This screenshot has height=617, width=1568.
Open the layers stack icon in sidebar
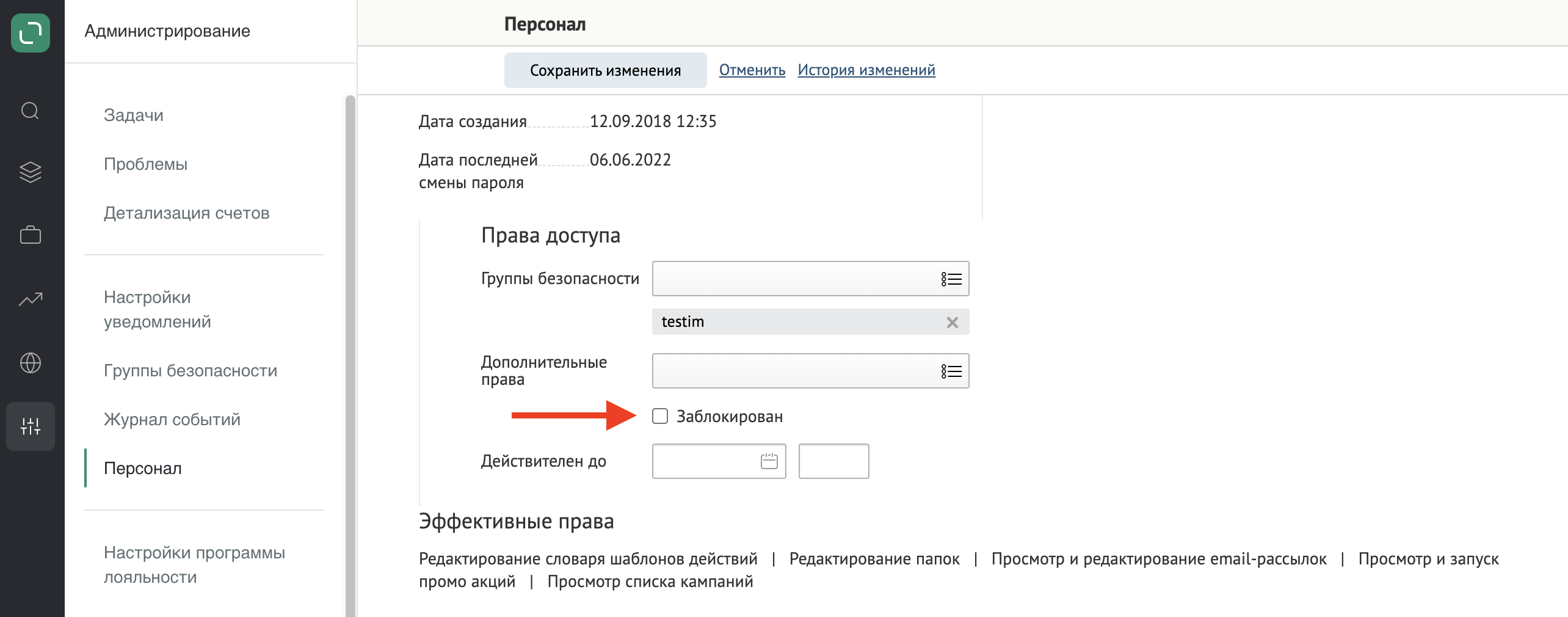(30, 172)
